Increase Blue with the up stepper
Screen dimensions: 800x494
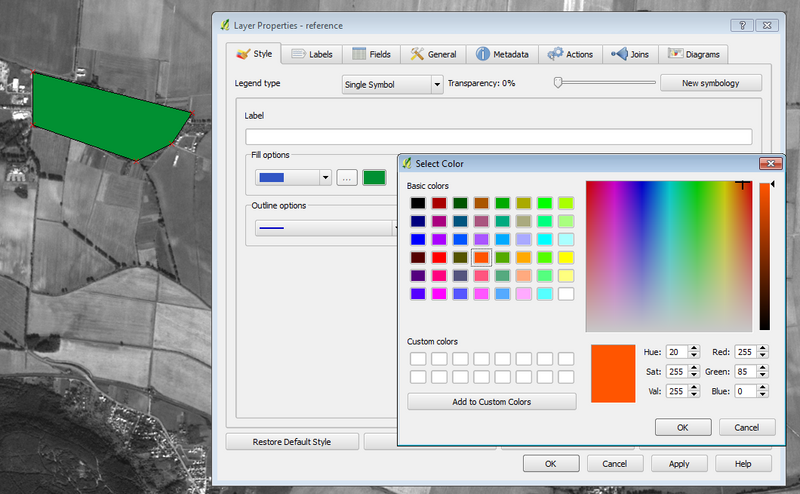(763, 388)
